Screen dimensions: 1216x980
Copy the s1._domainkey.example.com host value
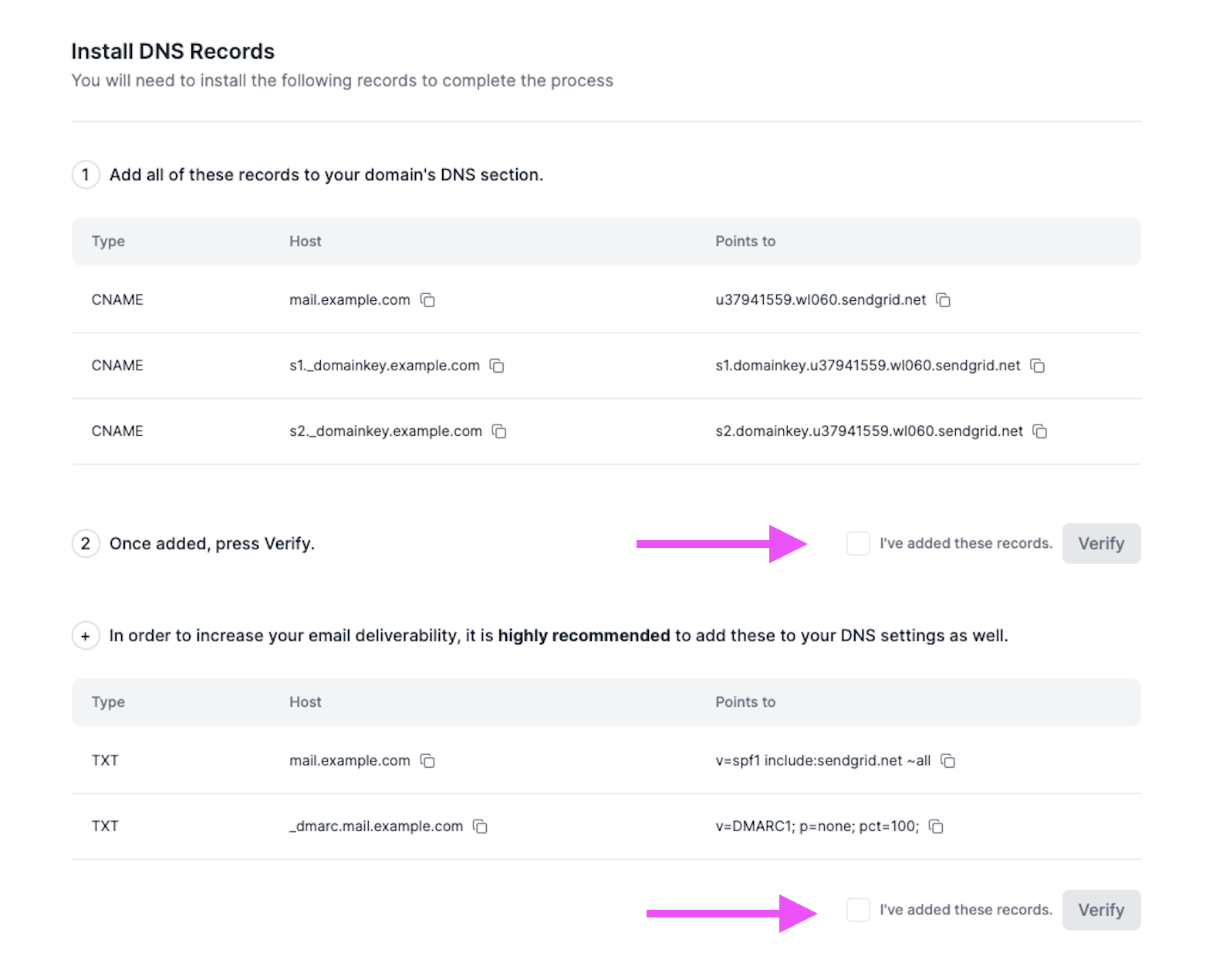pos(497,366)
